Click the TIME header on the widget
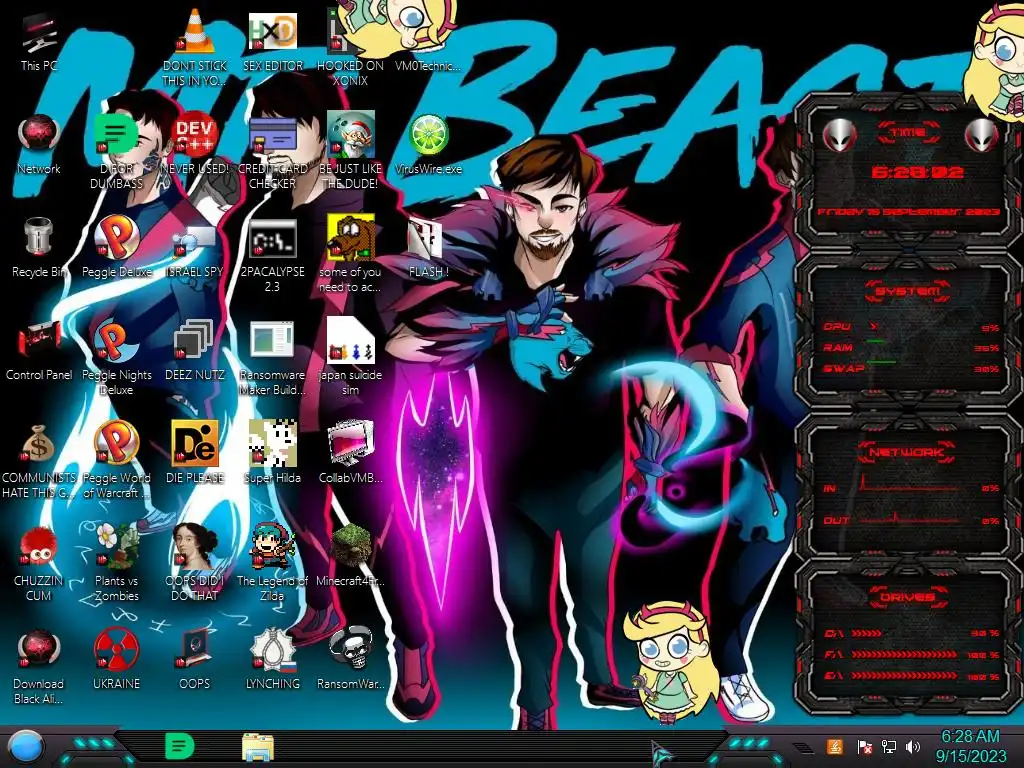The image size is (1024, 768). 908,133
